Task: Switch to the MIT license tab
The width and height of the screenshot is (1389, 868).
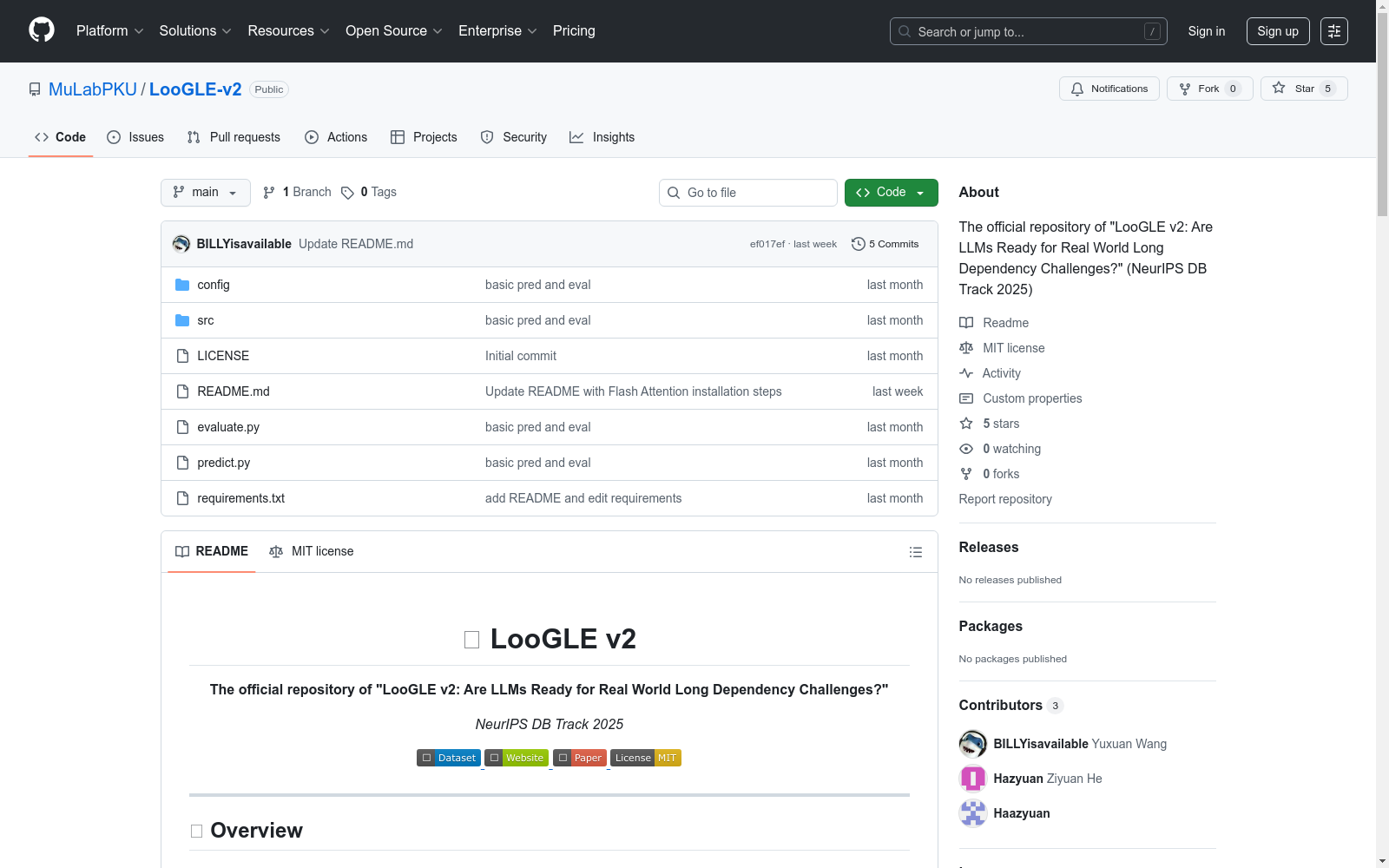Action: tap(312, 551)
